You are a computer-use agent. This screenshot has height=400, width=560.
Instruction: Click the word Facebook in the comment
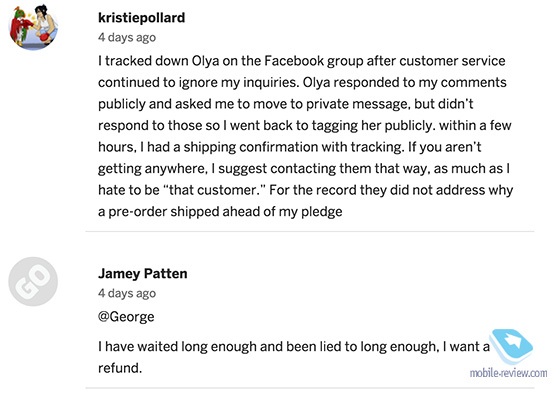(x=294, y=61)
